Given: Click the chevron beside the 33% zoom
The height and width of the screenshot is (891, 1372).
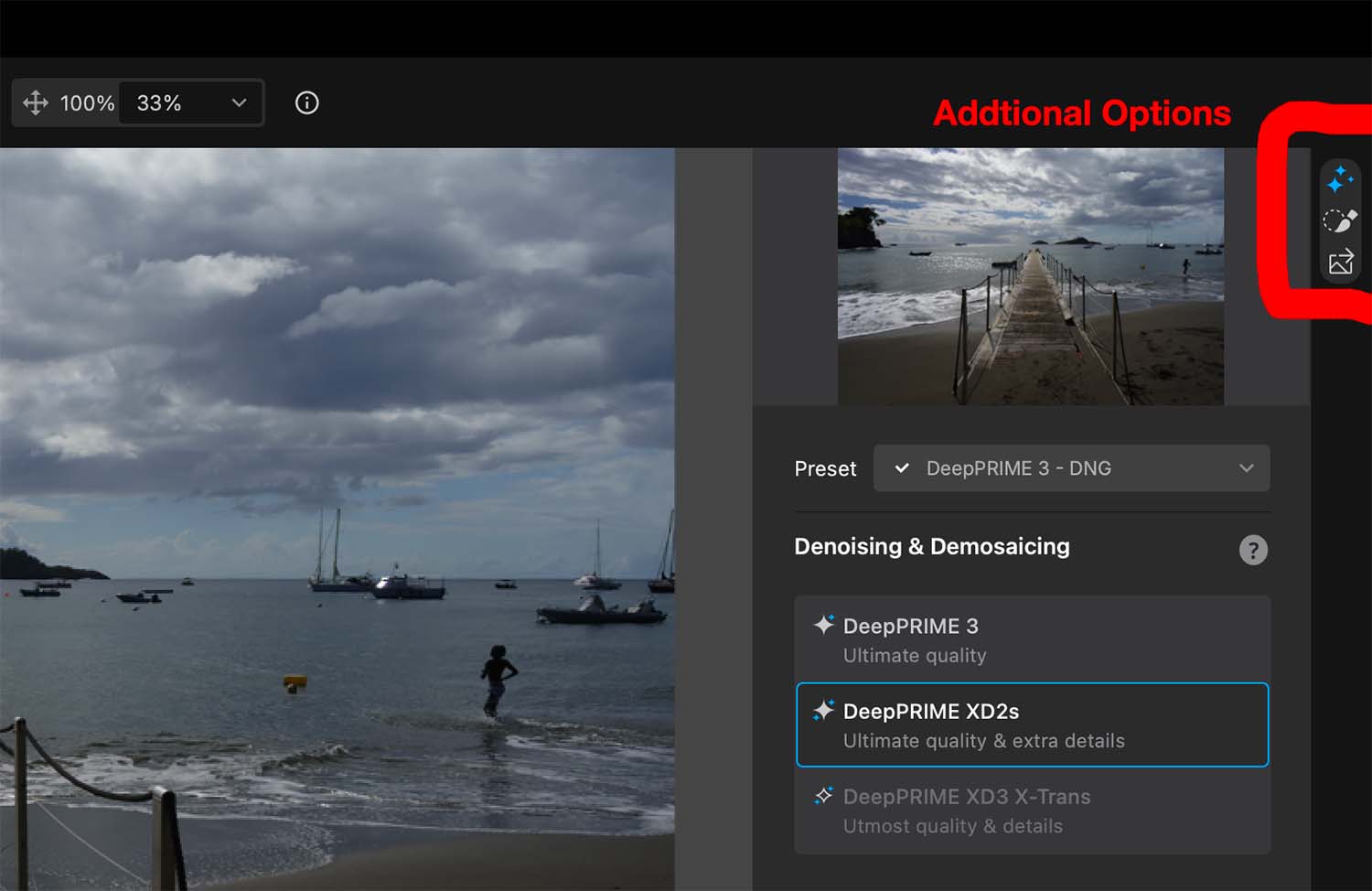Looking at the screenshot, I should [239, 102].
